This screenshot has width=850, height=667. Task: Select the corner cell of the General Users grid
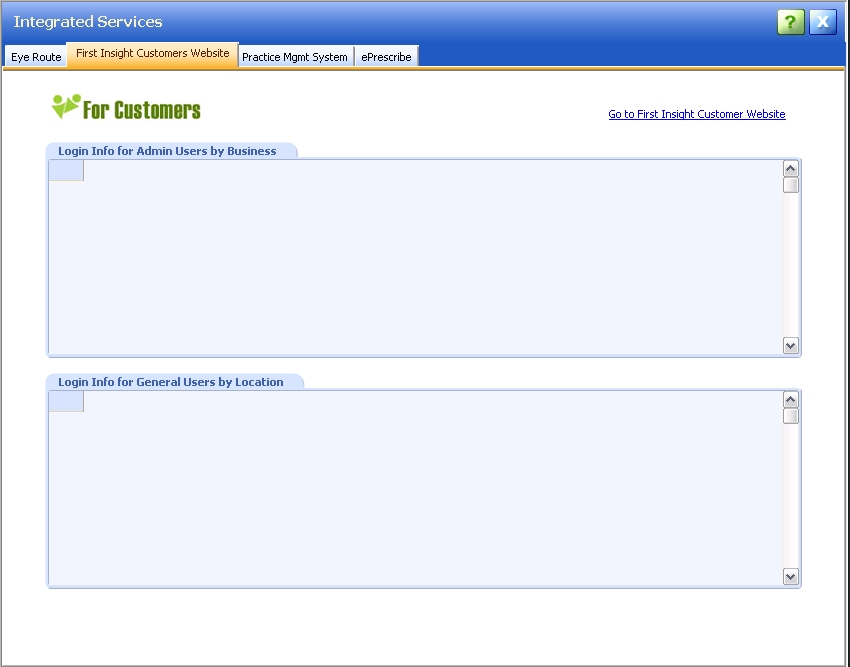66,402
